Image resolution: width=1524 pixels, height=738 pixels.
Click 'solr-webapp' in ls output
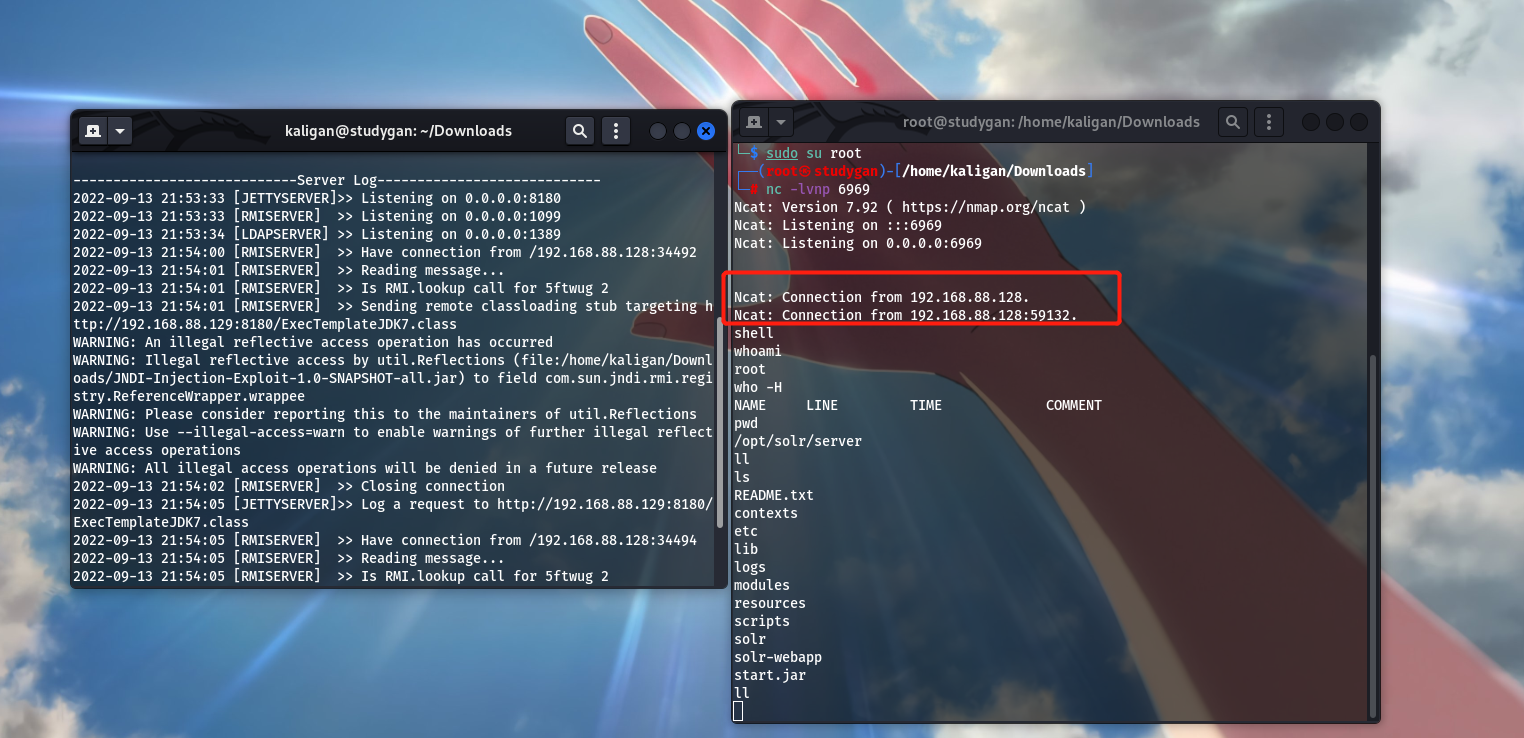click(778, 657)
